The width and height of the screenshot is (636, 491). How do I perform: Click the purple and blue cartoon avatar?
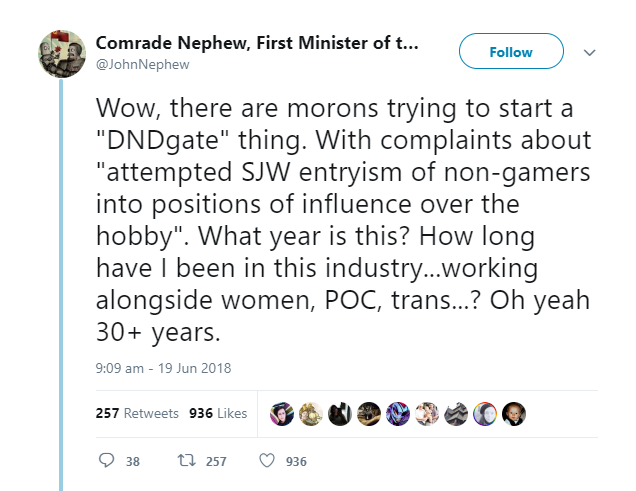coord(399,413)
